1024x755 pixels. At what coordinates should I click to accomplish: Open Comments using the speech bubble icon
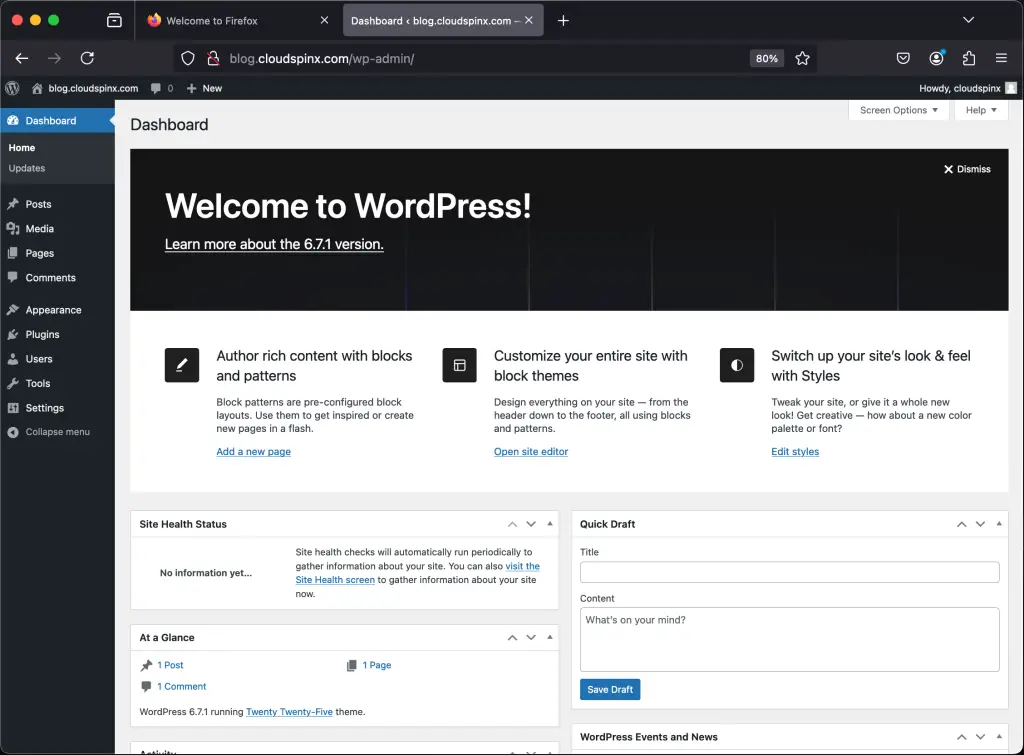(x=14, y=278)
